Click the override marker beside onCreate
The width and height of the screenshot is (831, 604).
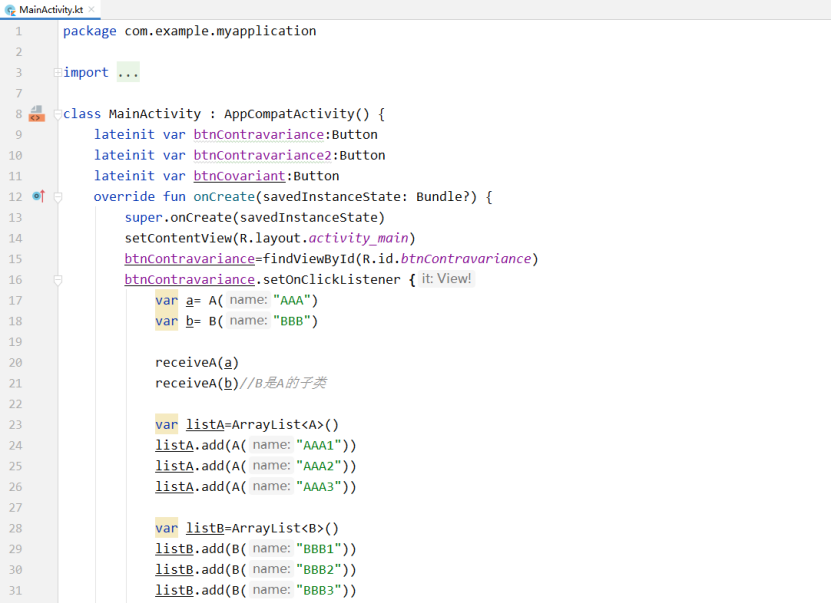point(38,196)
